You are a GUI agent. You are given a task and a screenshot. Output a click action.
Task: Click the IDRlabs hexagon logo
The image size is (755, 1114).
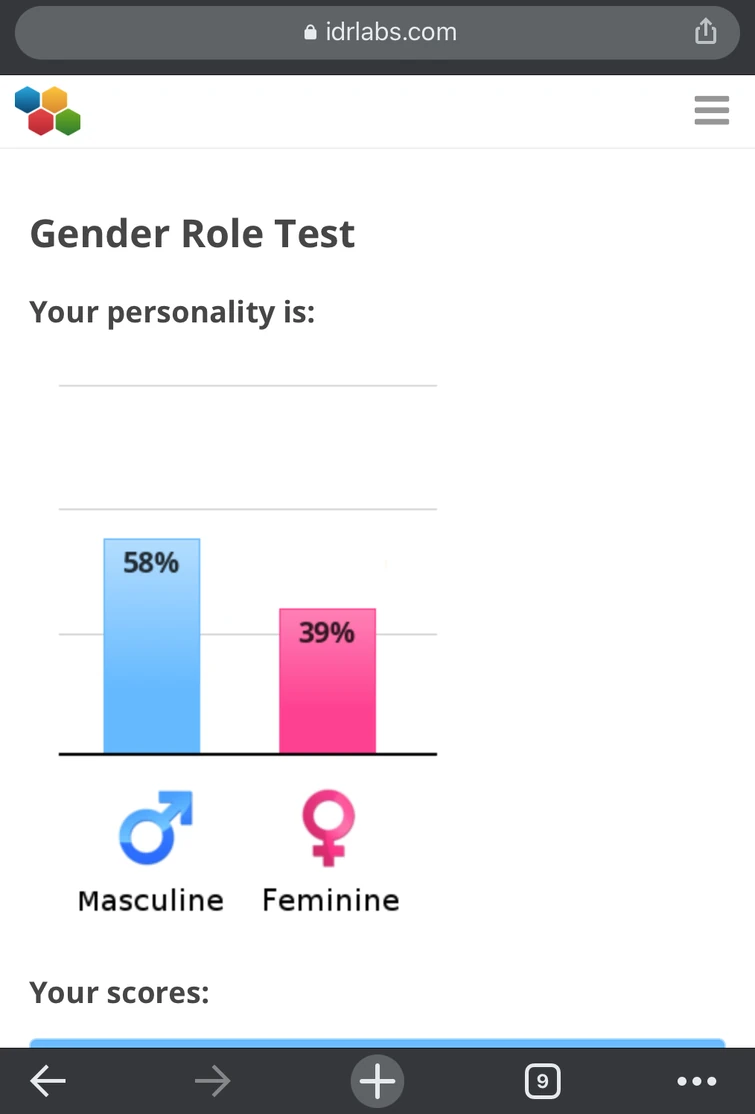pyautogui.click(x=48, y=110)
